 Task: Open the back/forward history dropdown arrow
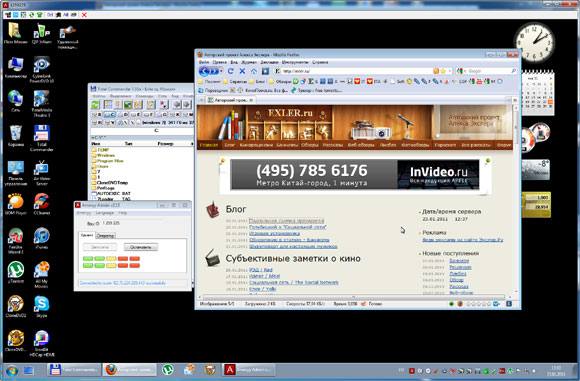point(221,71)
